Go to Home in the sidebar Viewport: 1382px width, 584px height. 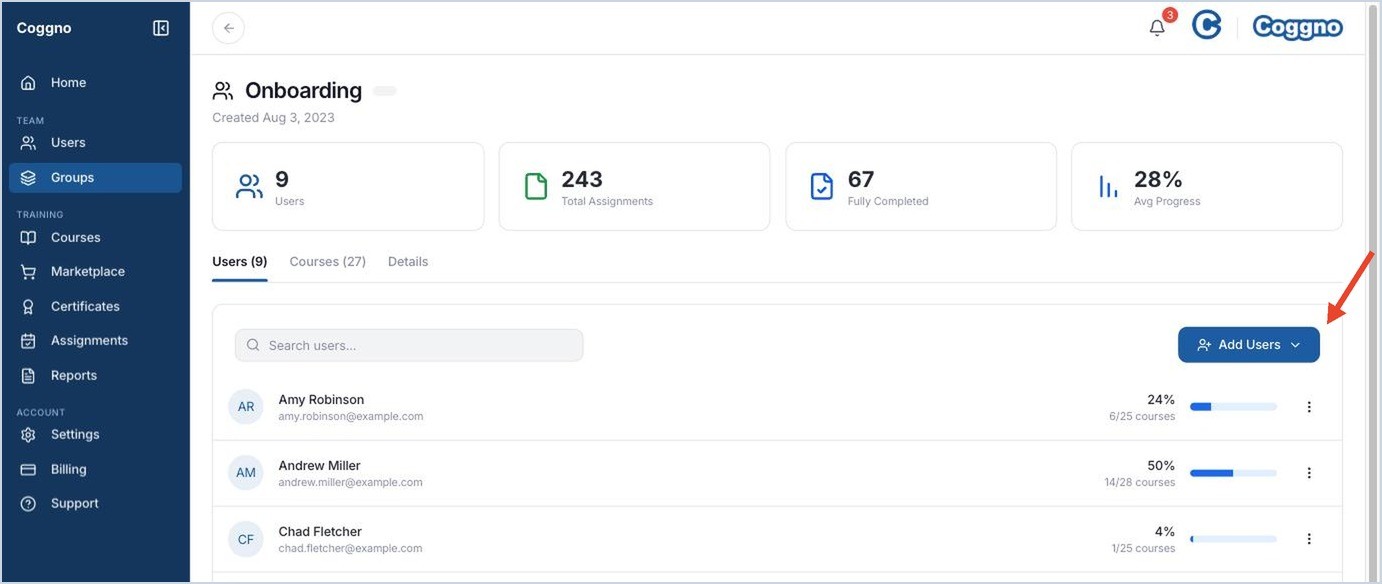pyautogui.click(x=96, y=83)
